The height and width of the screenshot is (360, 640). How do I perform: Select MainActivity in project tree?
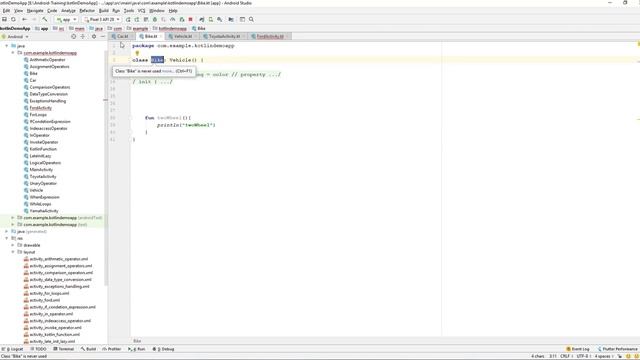coord(41,169)
